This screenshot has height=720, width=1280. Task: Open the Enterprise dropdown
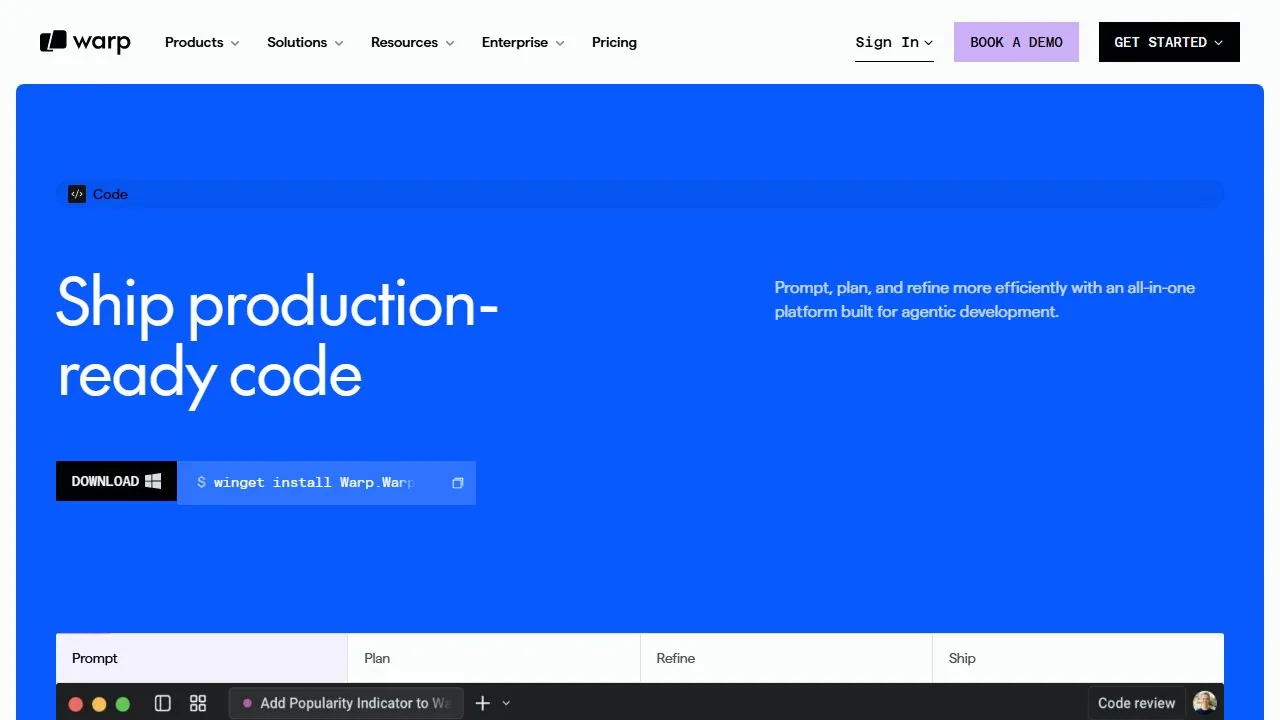coord(523,42)
